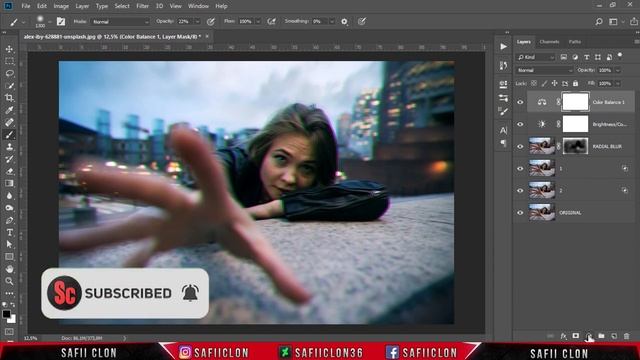This screenshot has height=360, width=640.
Task: Select the Brush tool in toolbox
Action: (9, 135)
